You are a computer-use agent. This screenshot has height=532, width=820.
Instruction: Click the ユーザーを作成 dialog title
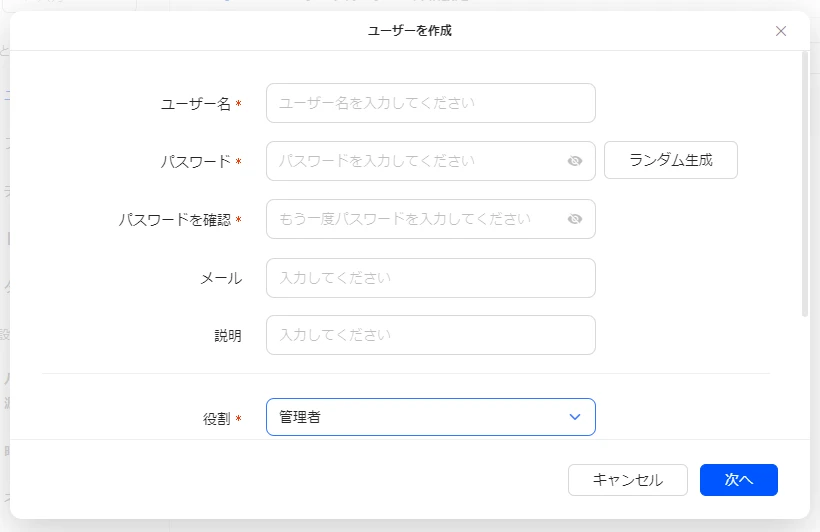click(410, 31)
